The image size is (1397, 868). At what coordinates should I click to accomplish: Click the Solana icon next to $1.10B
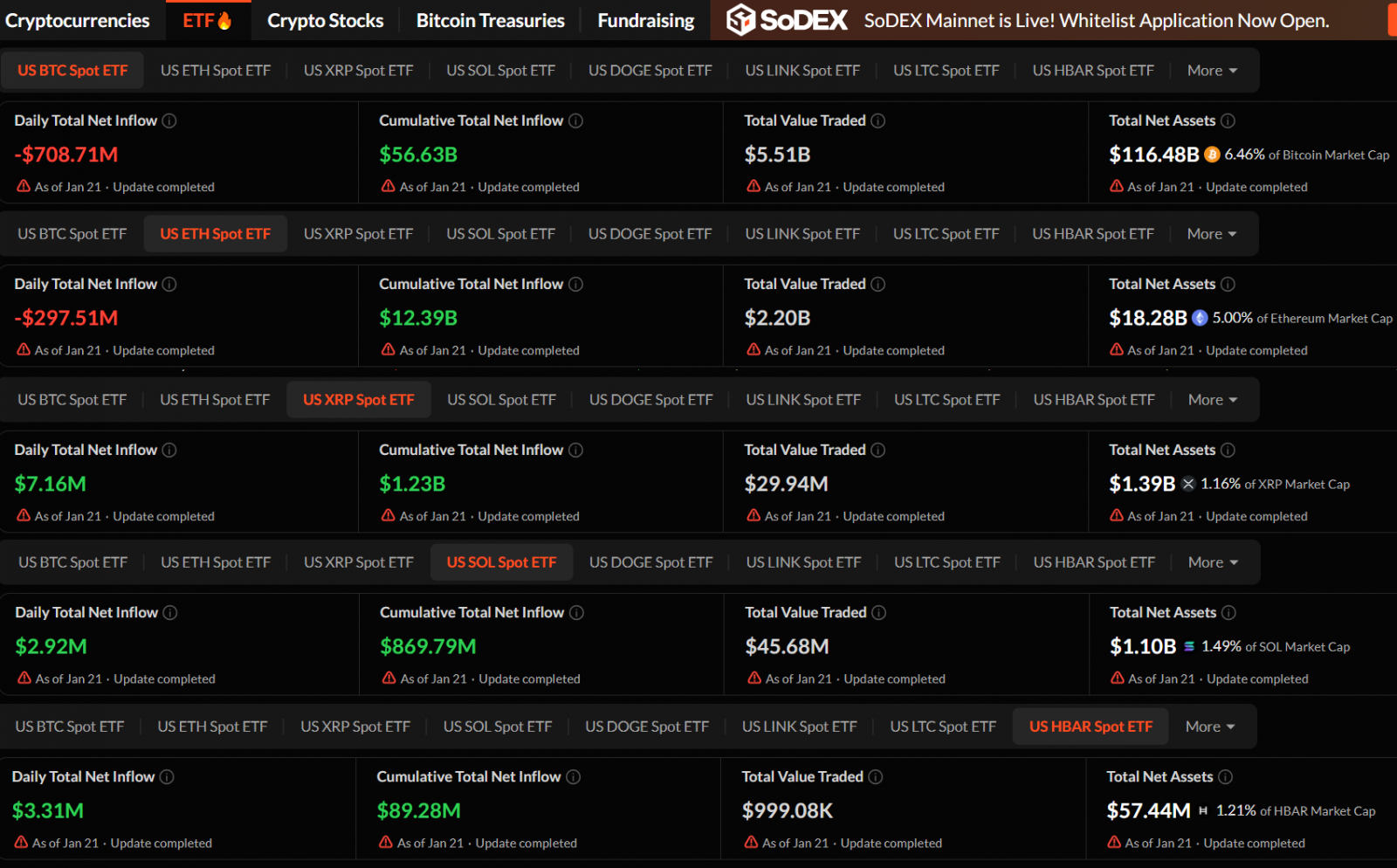[x=1190, y=646]
